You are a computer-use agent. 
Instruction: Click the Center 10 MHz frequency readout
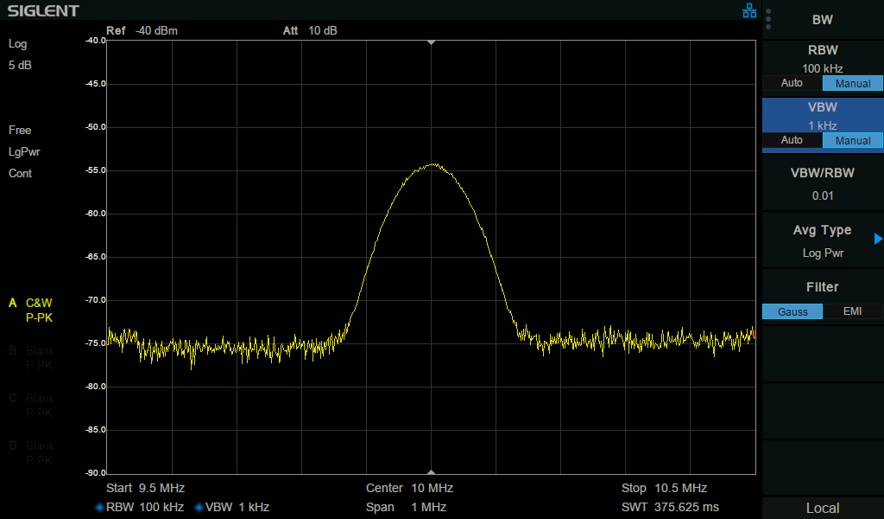(x=410, y=488)
